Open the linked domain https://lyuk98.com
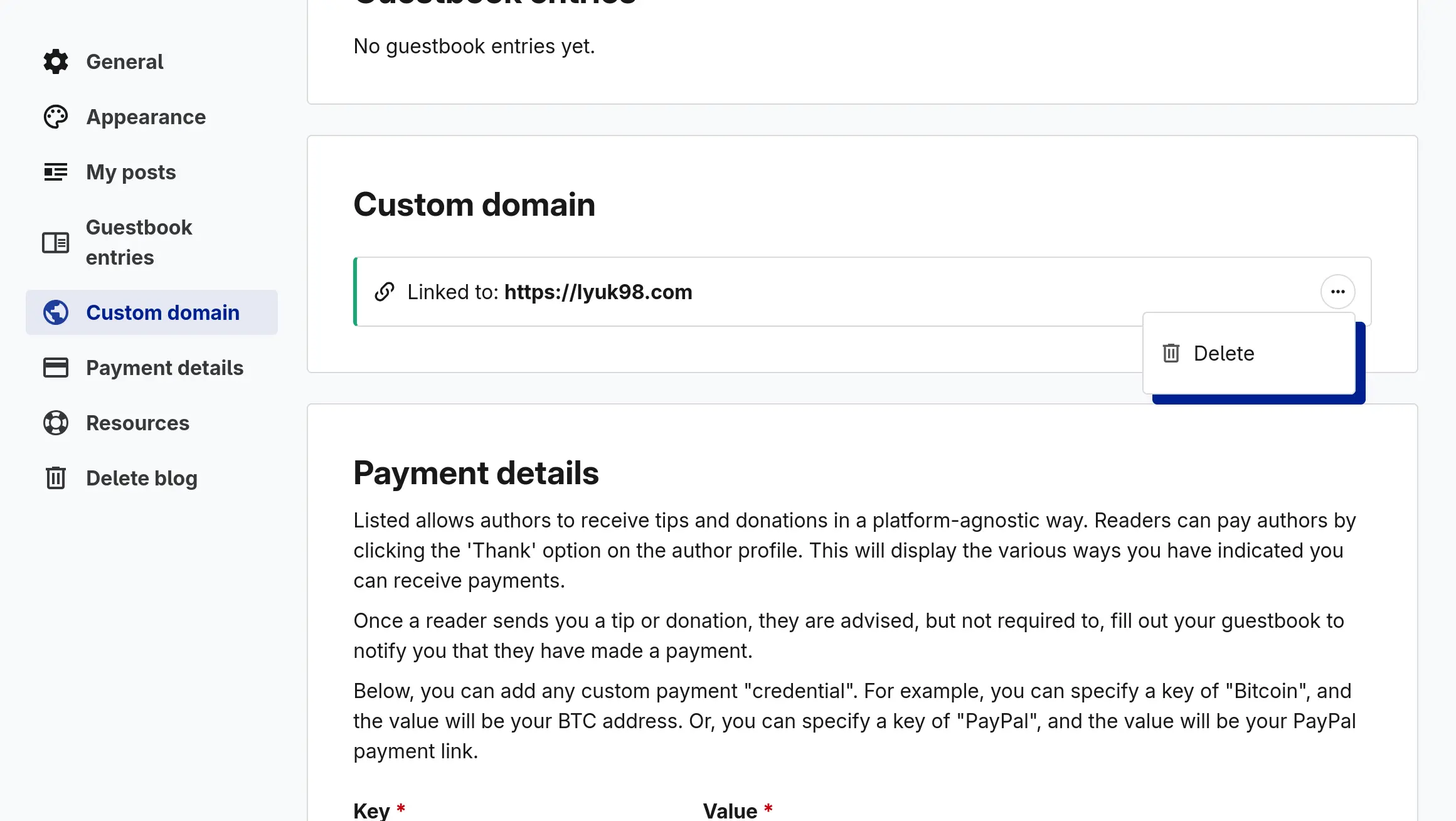The image size is (1456, 821). point(598,292)
